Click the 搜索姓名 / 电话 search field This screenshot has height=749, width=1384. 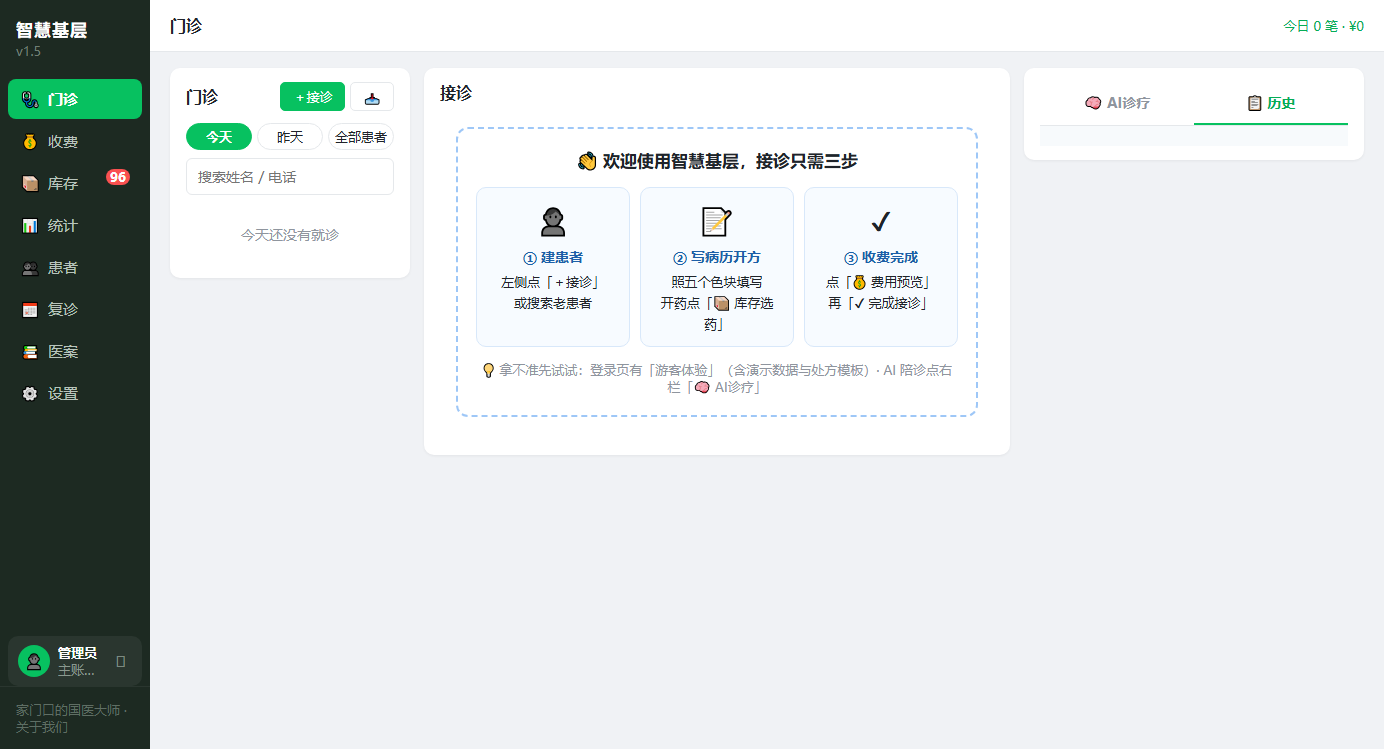click(x=290, y=177)
